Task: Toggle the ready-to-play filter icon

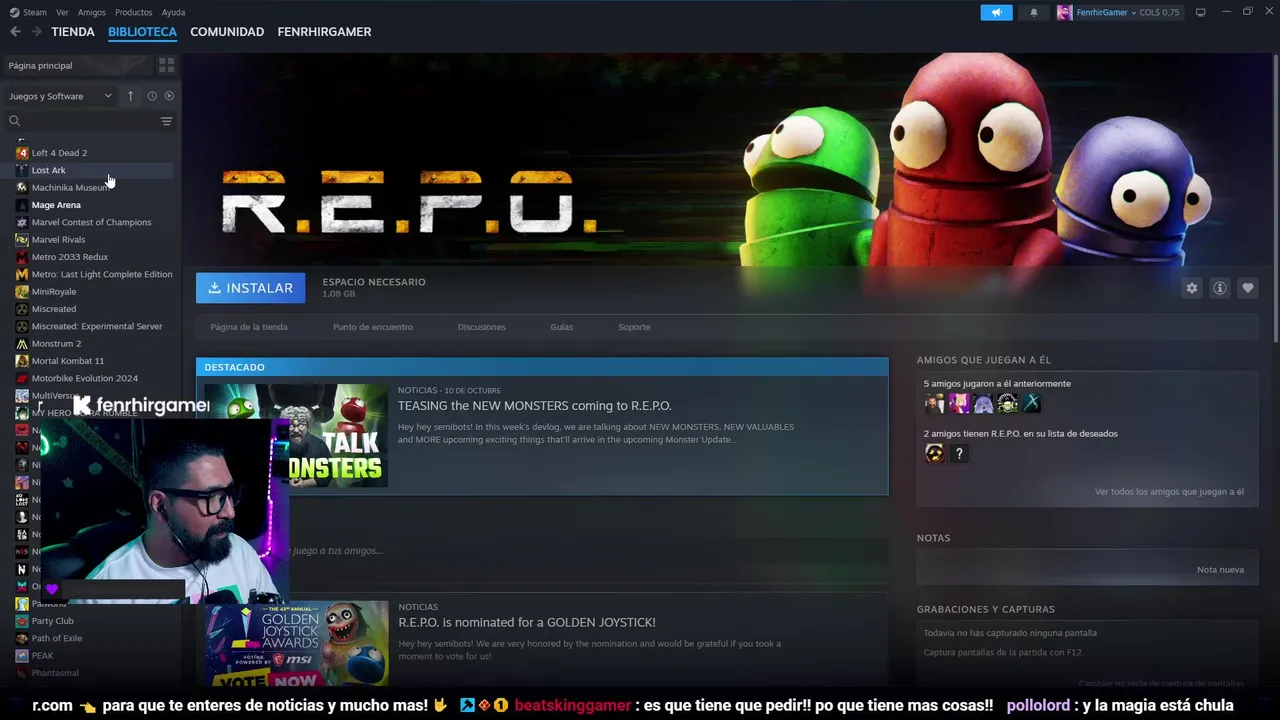Action: coord(169,96)
